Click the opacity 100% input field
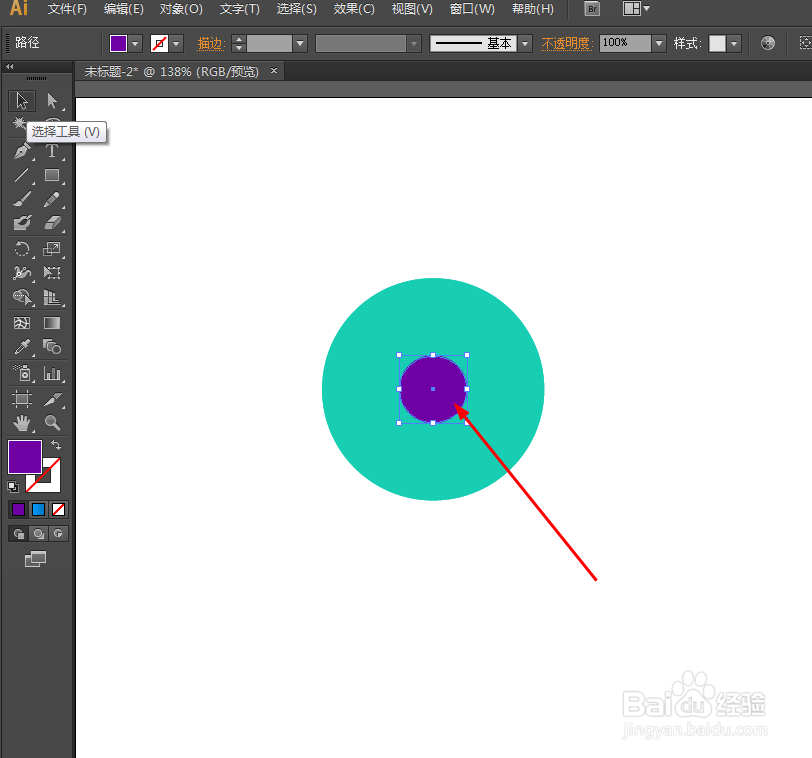Screen dimensions: 812x758 (625, 43)
